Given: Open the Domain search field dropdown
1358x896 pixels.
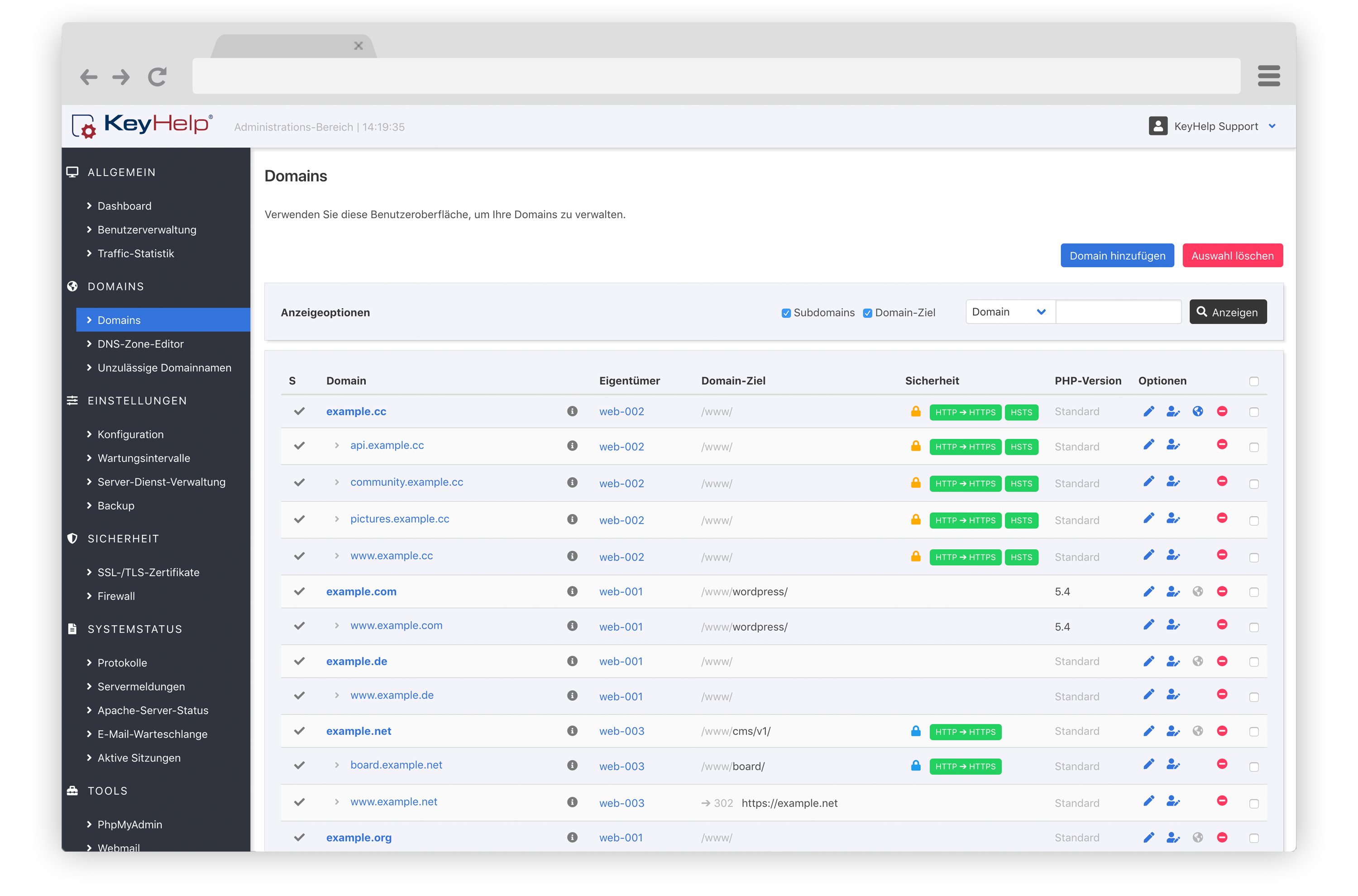Looking at the screenshot, I should [x=1009, y=312].
